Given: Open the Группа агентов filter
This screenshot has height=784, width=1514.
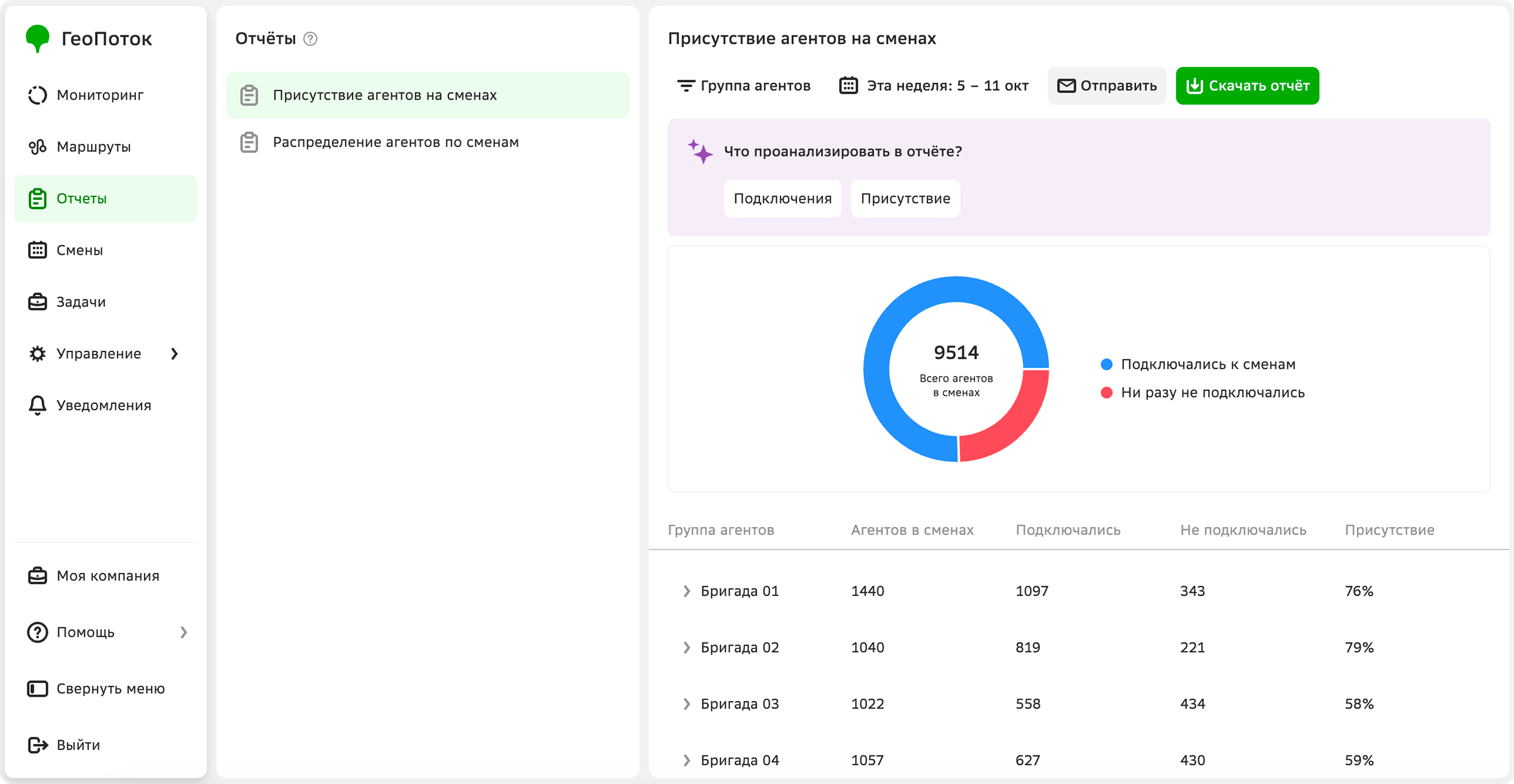Looking at the screenshot, I should tap(744, 86).
